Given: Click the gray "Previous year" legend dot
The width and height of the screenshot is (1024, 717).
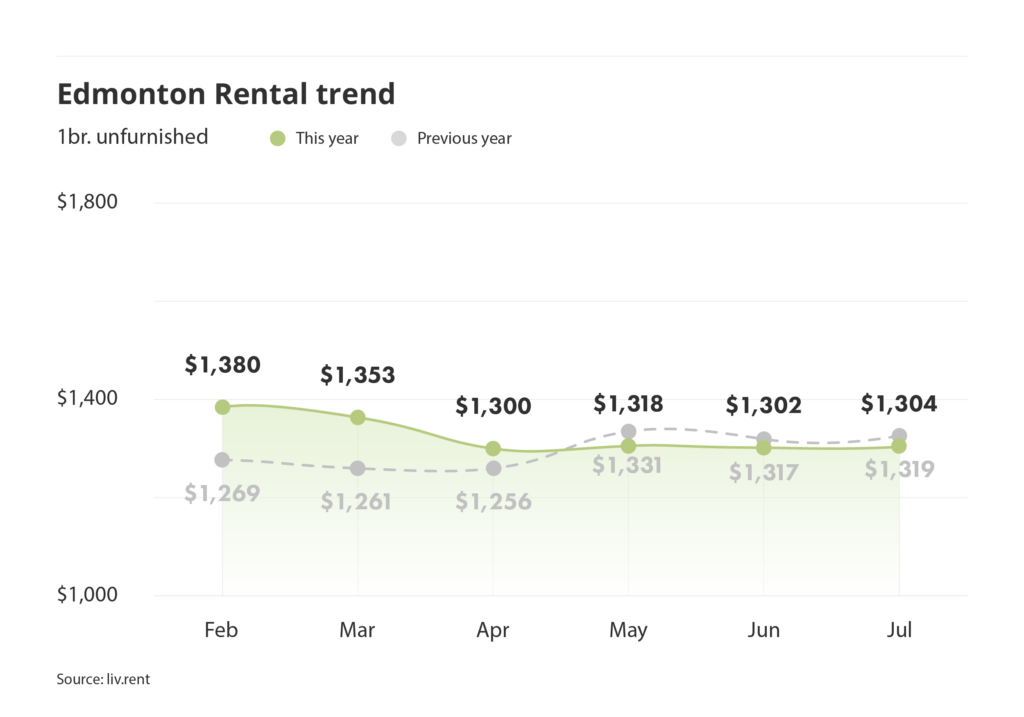Looking at the screenshot, I should click(x=399, y=138).
